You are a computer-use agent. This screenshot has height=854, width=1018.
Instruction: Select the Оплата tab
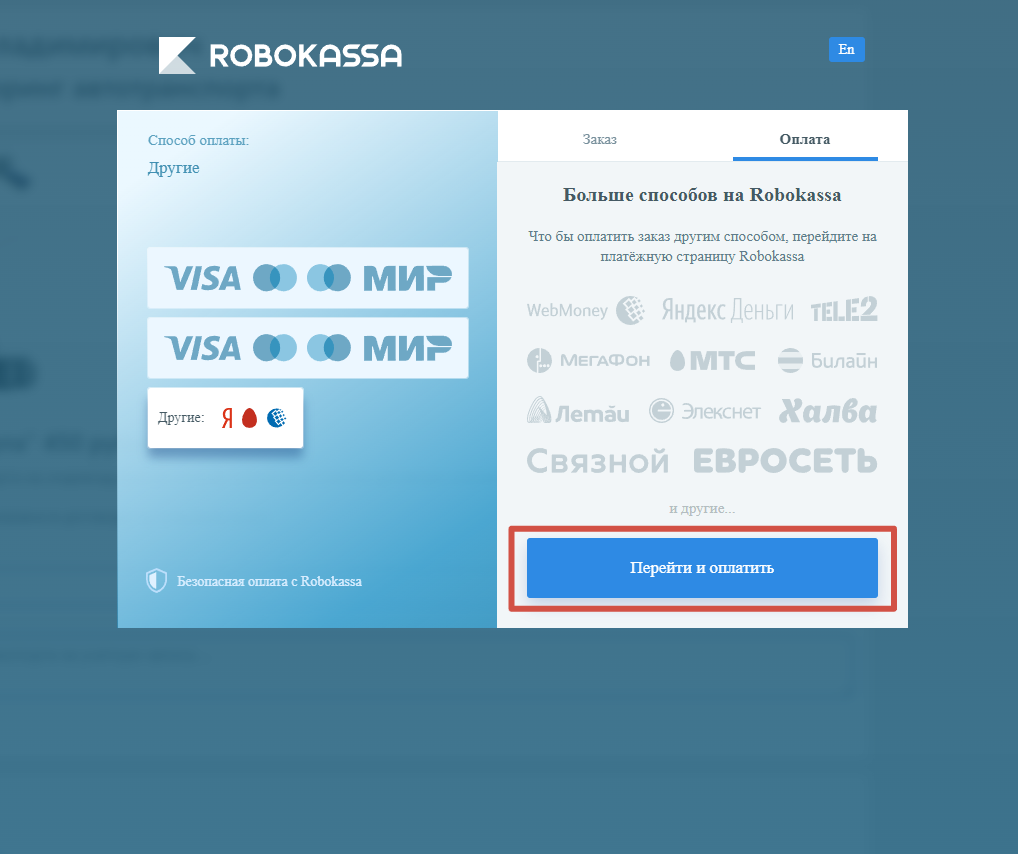[x=805, y=139]
